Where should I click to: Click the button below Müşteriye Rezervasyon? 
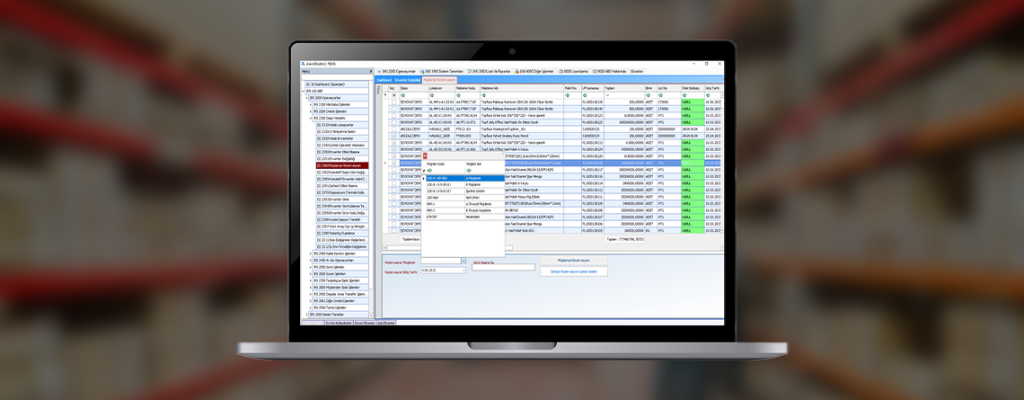pos(574,271)
